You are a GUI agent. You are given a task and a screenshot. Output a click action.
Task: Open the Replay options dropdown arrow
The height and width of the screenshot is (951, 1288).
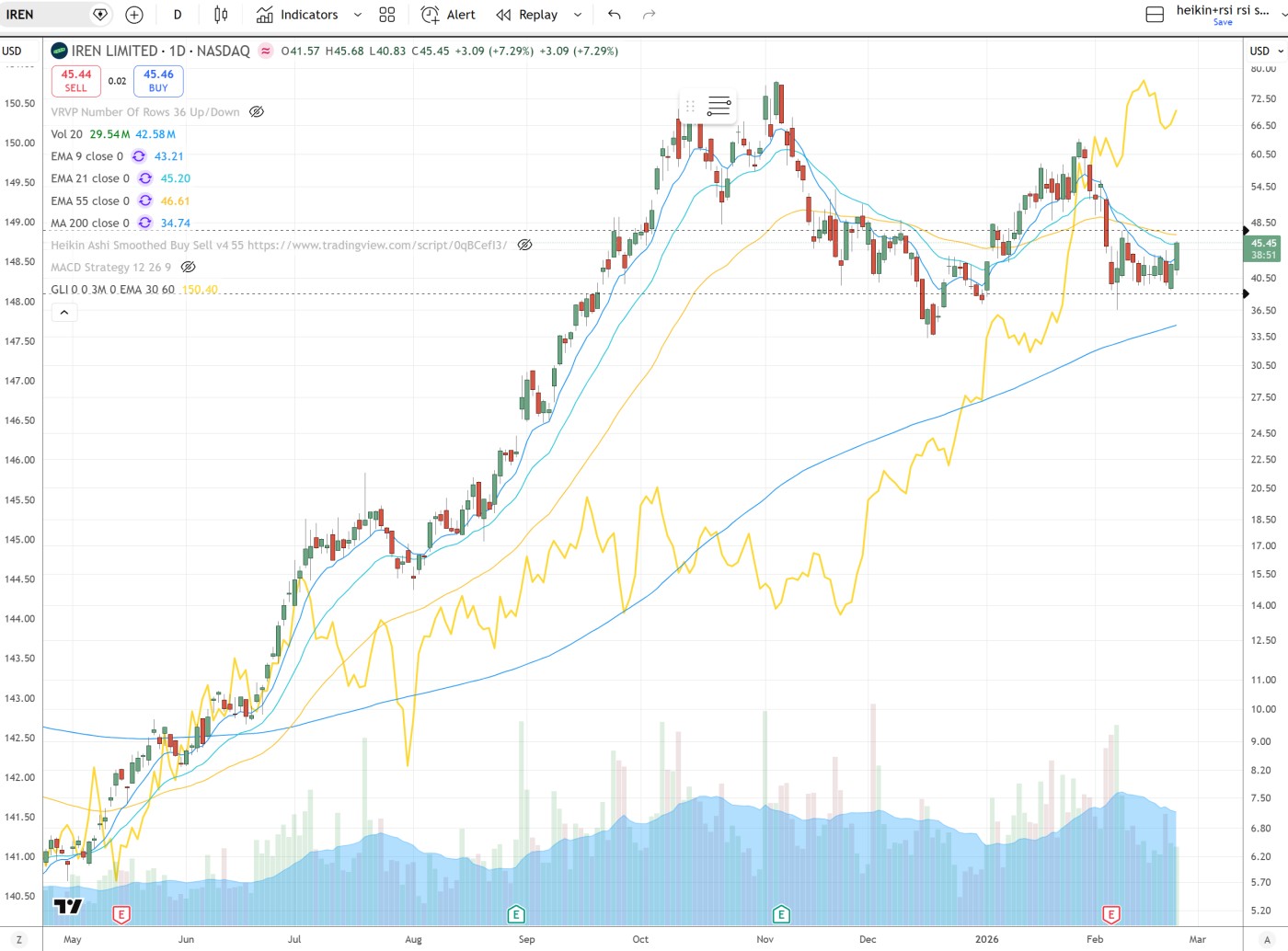click(578, 15)
